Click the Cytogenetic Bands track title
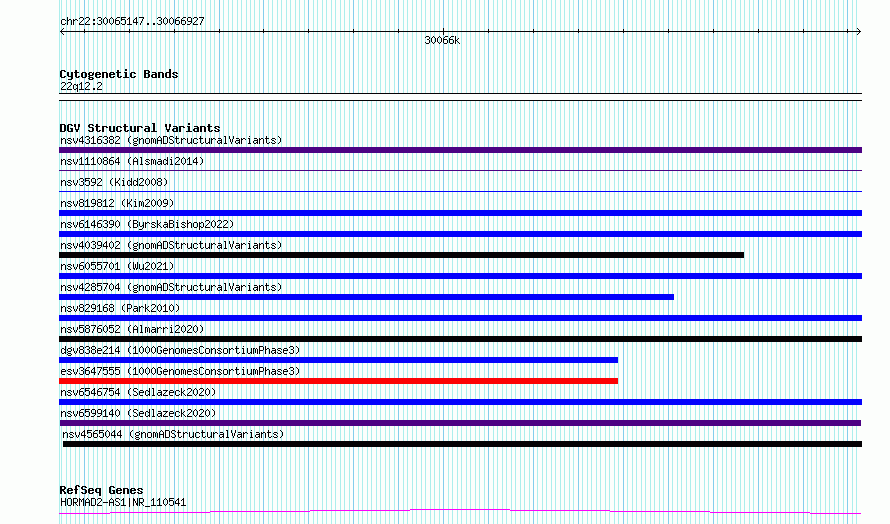The image size is (890, 524). point(119,74)
